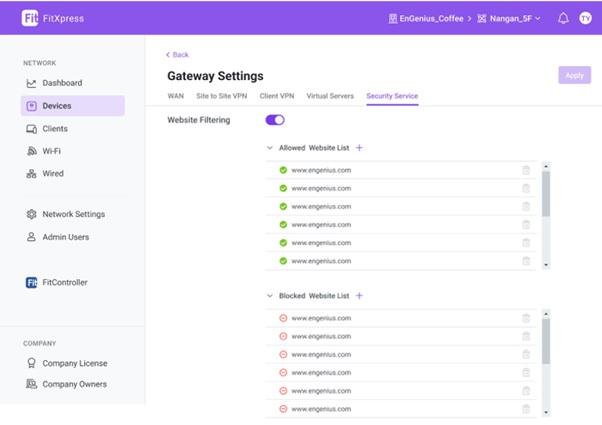
Task: Switch to the Site to Site VPN tab
Action: 222,96
